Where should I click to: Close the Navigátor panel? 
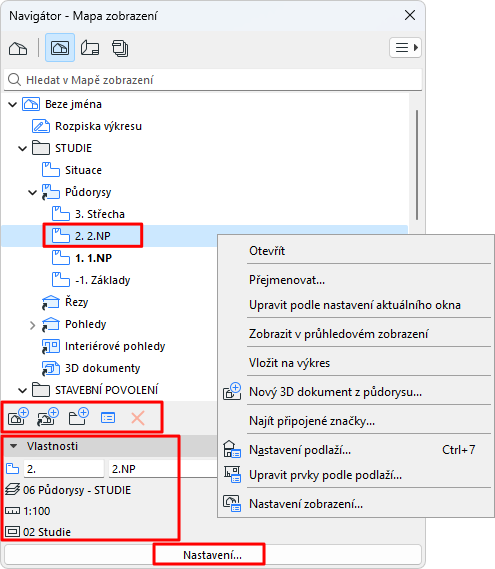coord(410,15)
